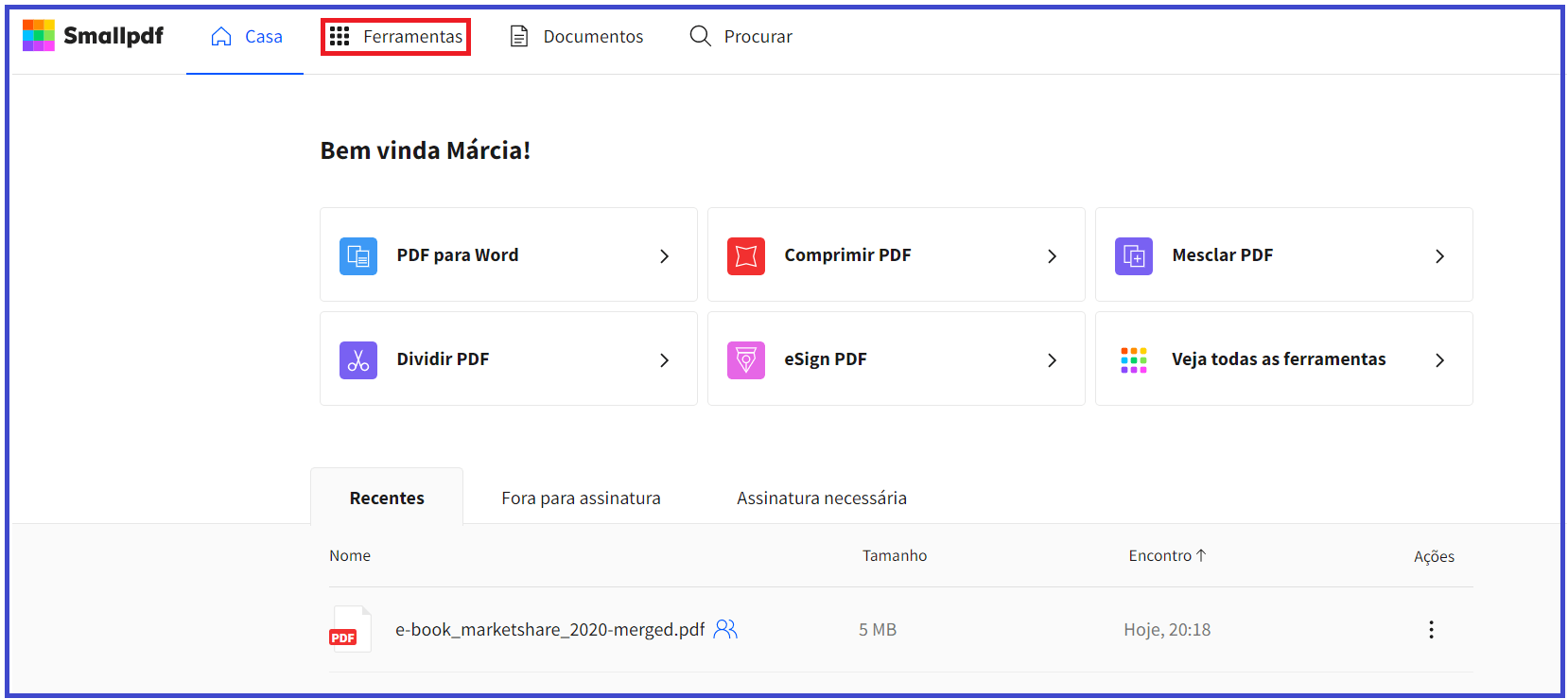The image size is (1568, 699).
Task: Click the Documentos page icon
Action: 518,36
